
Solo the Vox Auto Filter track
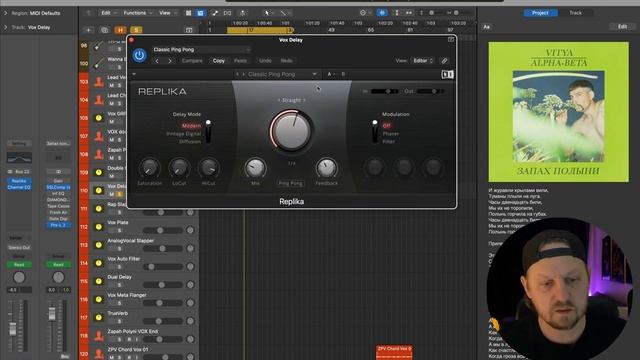pyautogui.click(x=119, y=267)
